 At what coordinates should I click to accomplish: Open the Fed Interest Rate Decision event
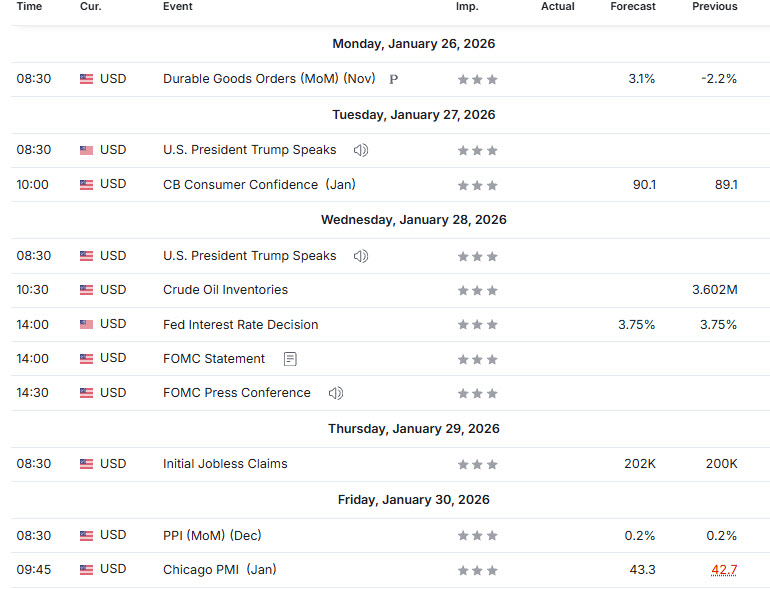[240, 324]
